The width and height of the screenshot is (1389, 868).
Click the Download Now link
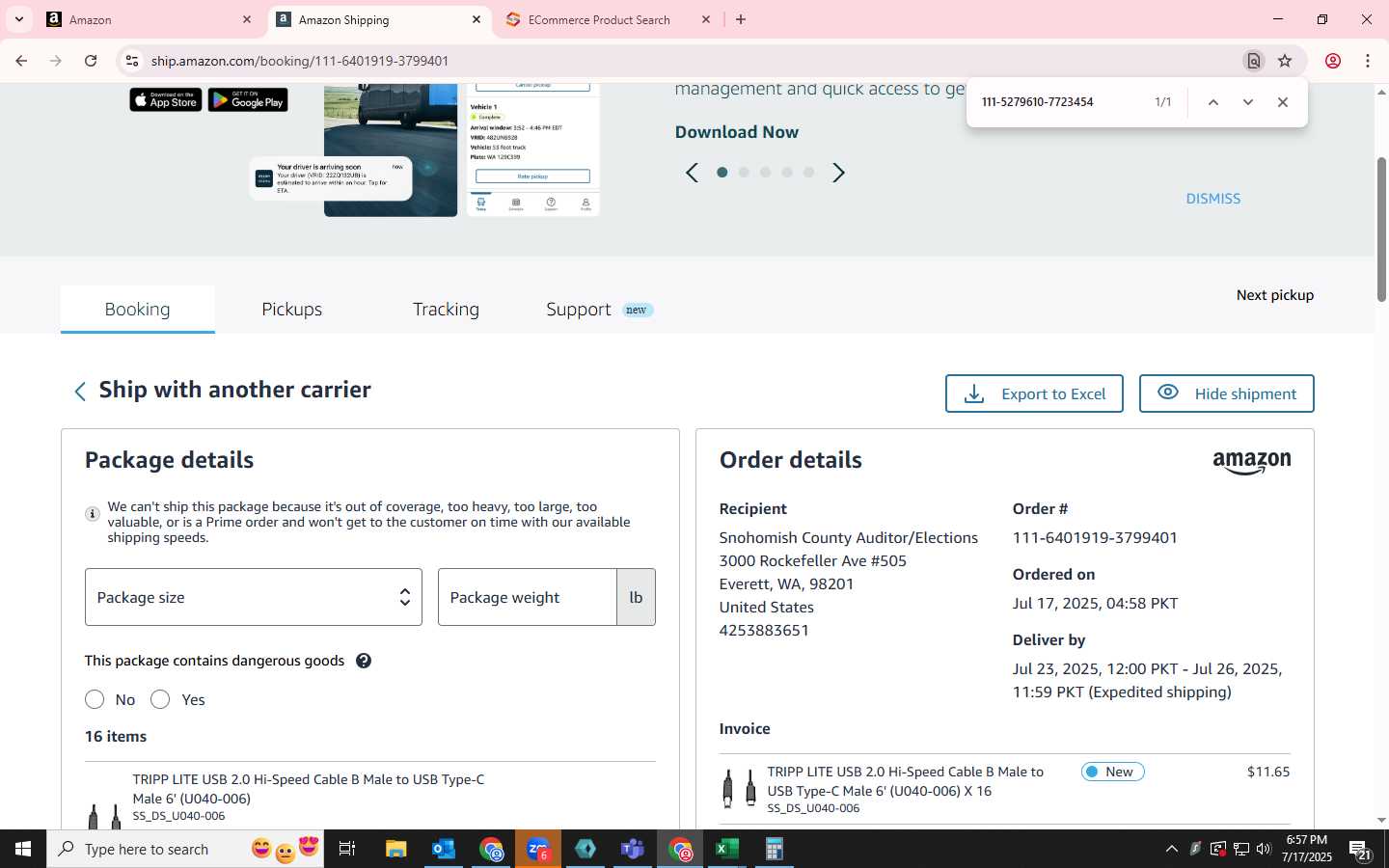[x=737, y=132]
